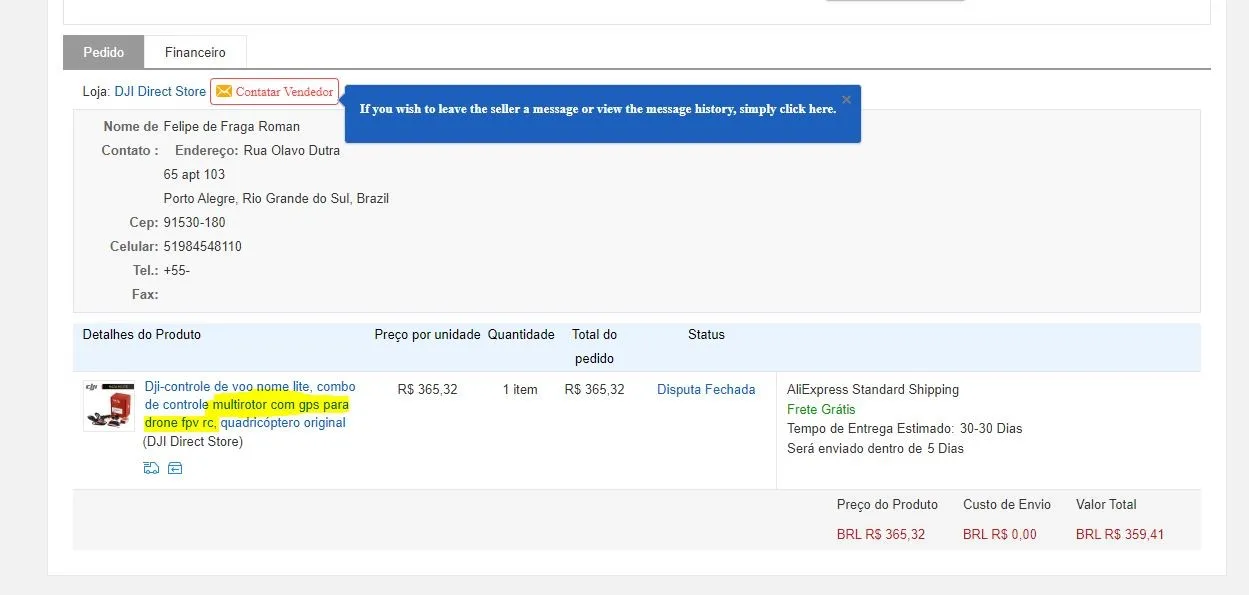Screen dimensions: 1249x595
Task: Click the quantity 1 item cell
Action: (x=520, y=389)
